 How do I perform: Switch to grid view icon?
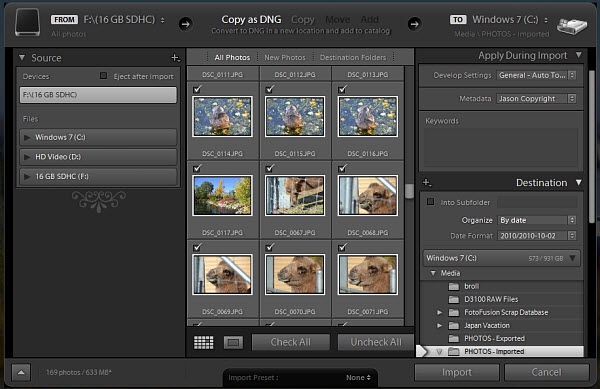click(x=204, y=342)
